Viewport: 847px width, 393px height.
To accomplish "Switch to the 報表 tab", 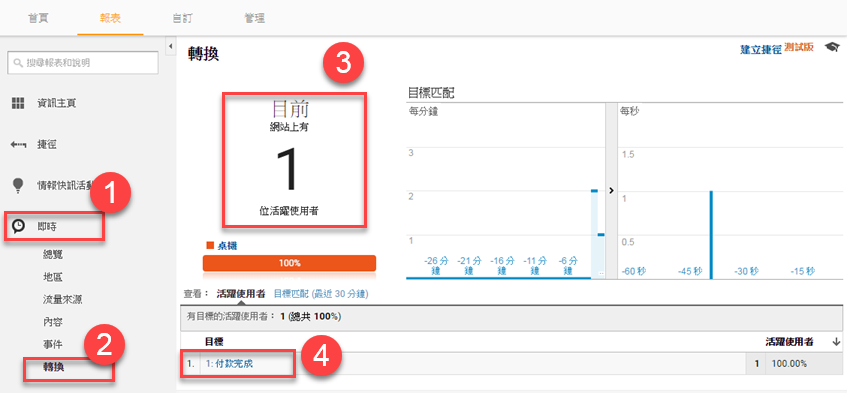I will click(110, 18).
